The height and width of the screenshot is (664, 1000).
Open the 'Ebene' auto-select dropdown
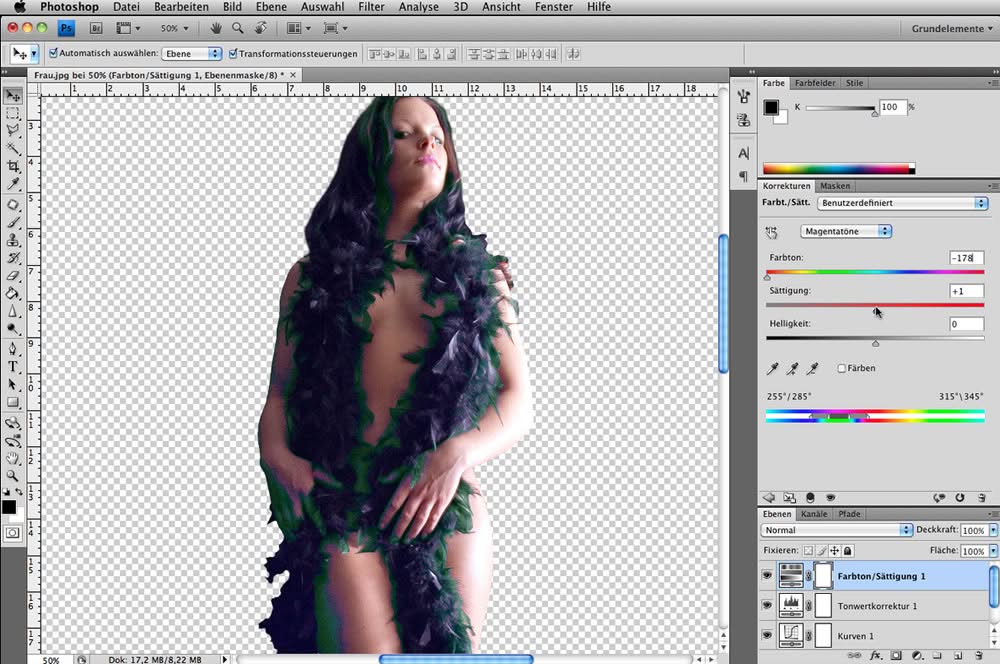click(192, 54)
